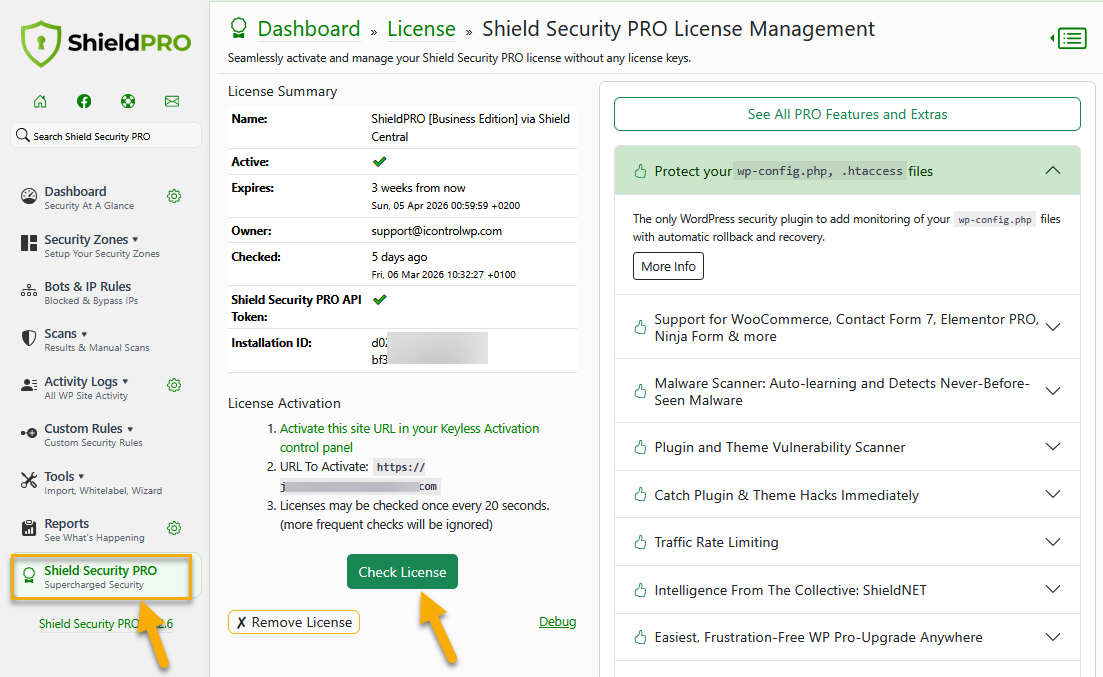Open the list panel icon top right

coord(1070,38)
